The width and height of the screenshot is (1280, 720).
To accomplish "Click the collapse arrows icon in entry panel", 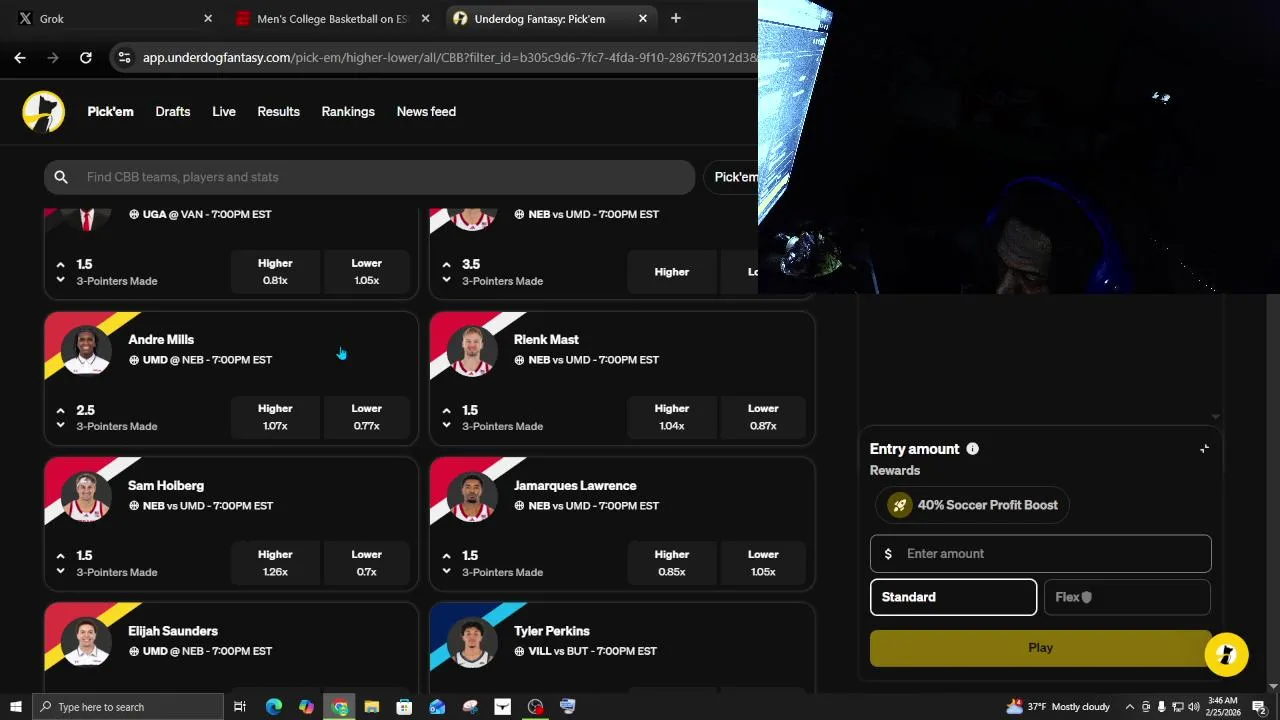I will 1204,449.
